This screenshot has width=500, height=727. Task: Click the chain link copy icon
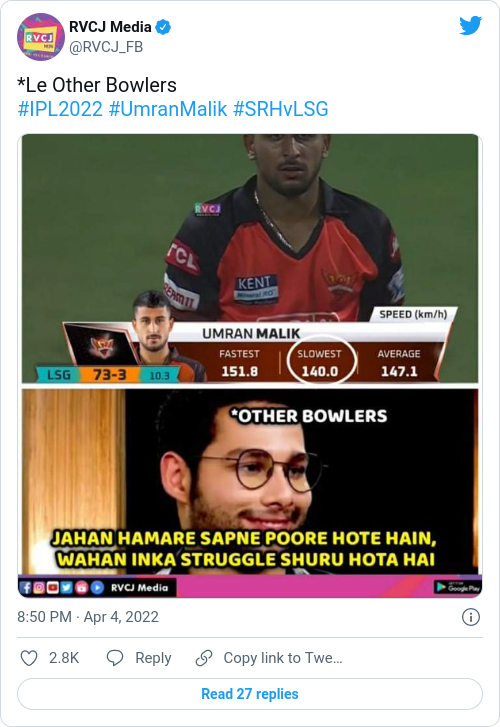(x=204, y=658)
